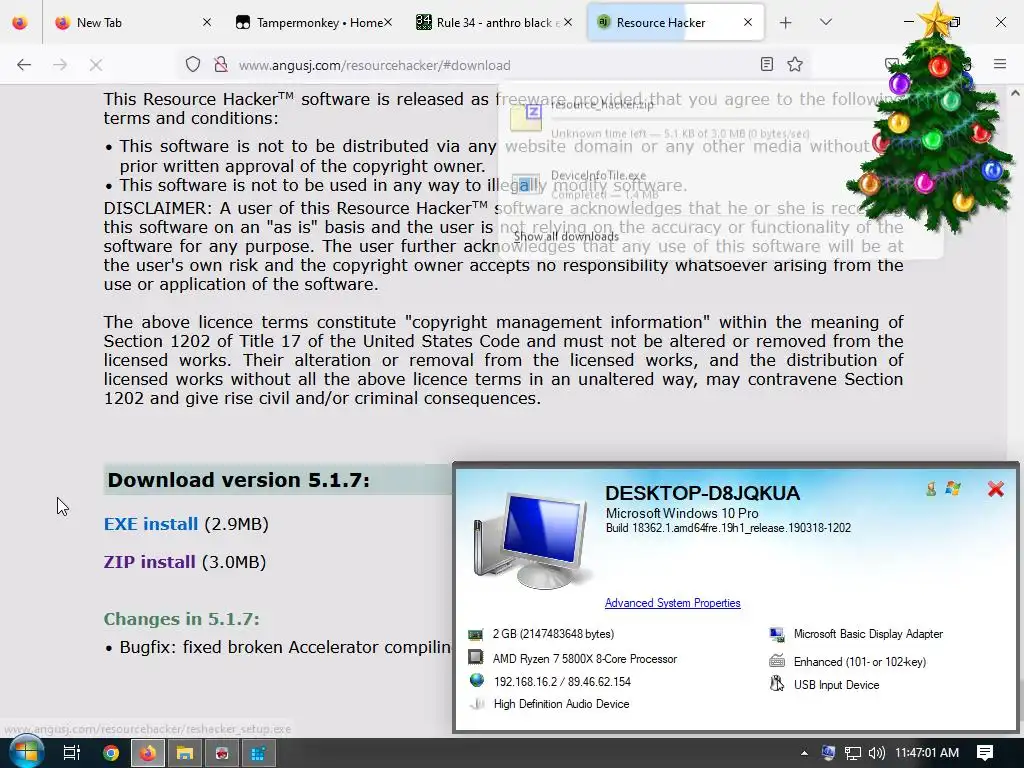Toggle reader view in the address bar
1024x768 pixels.
[767, 64]
